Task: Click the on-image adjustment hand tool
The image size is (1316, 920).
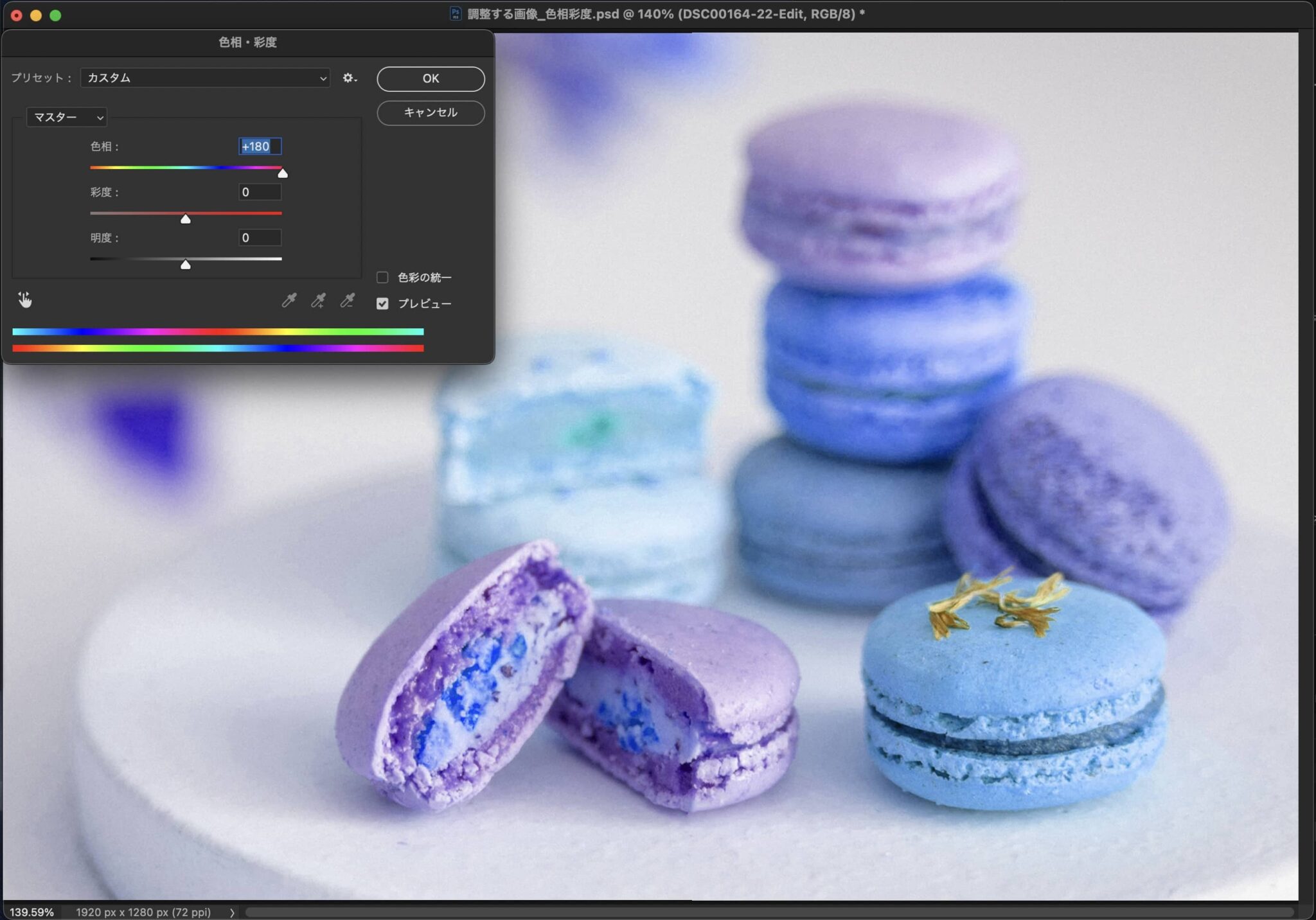Action: [25, 299]
